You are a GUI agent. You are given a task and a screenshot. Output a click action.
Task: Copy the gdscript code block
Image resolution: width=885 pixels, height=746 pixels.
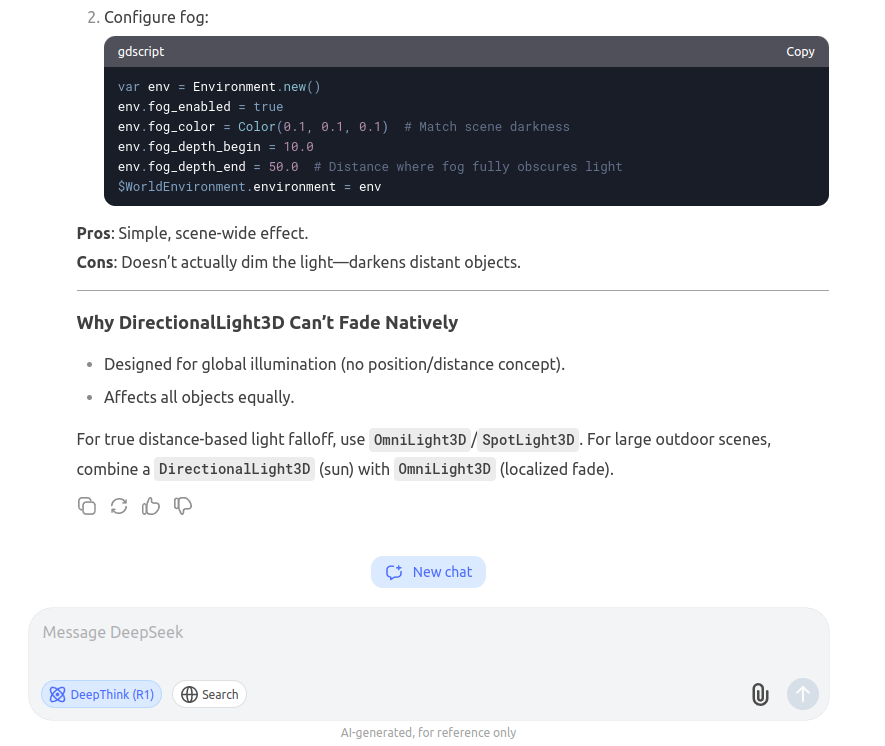[800, 52]
